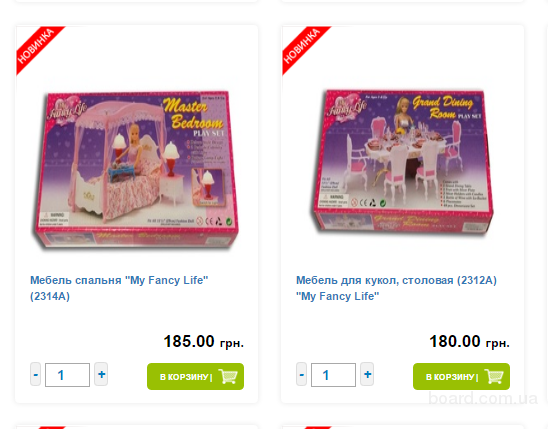Focus the quantity field of the dining set
The width and height of the screenshot is (548, 429).
(333, 375)
